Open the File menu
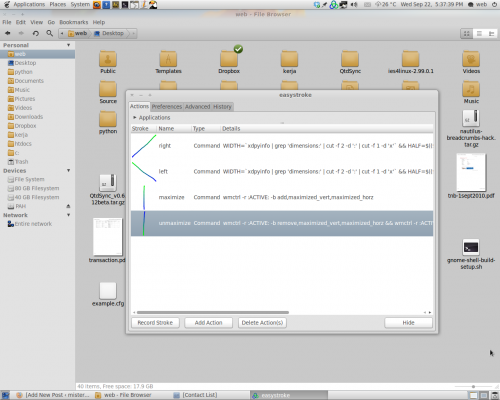This screenshot has height=400, width=500. tap(7, 22)
